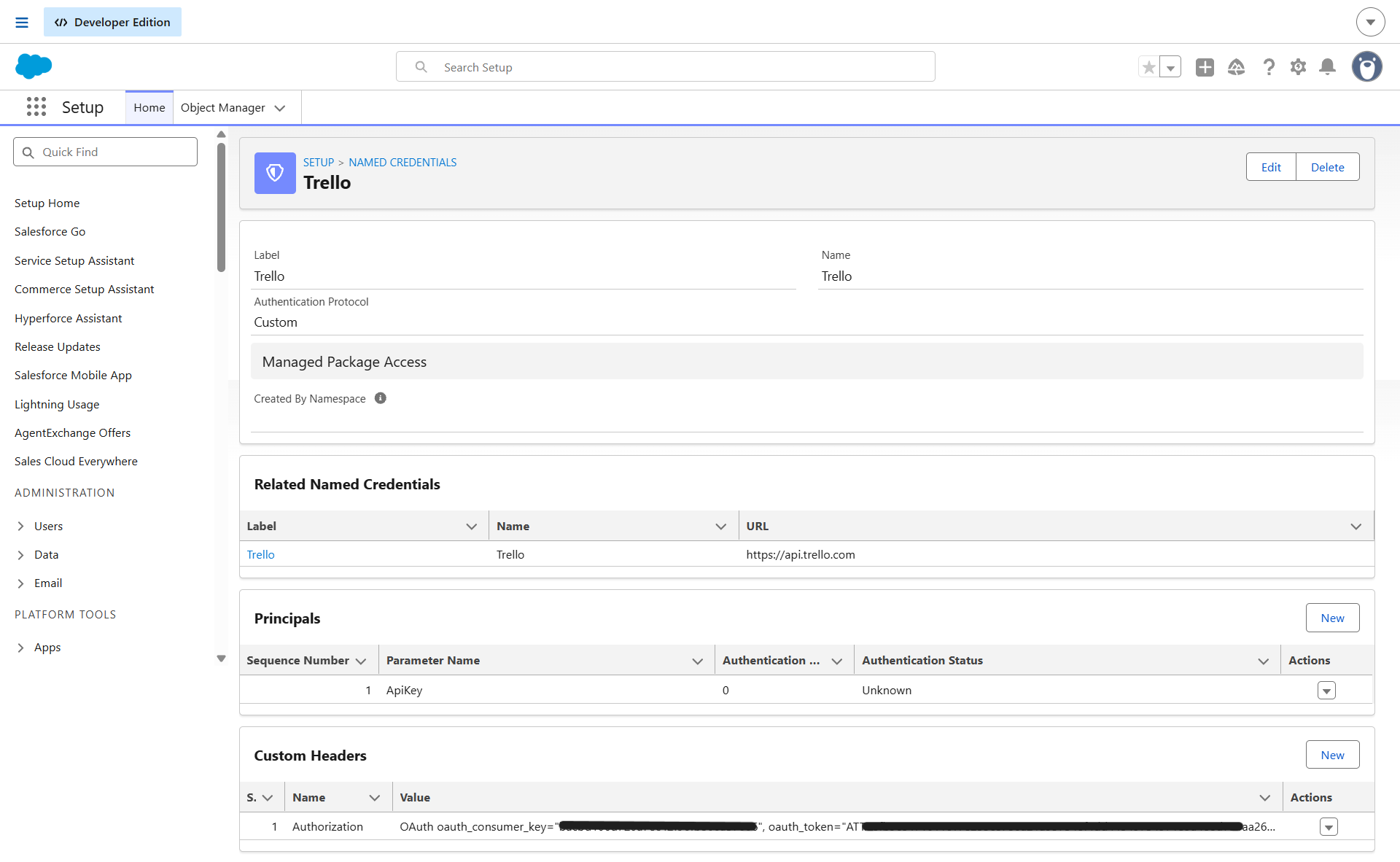Open the Setup gear menu
Image resolution: width=1400 pixels, height=862 pixels.
(1298, 67)
